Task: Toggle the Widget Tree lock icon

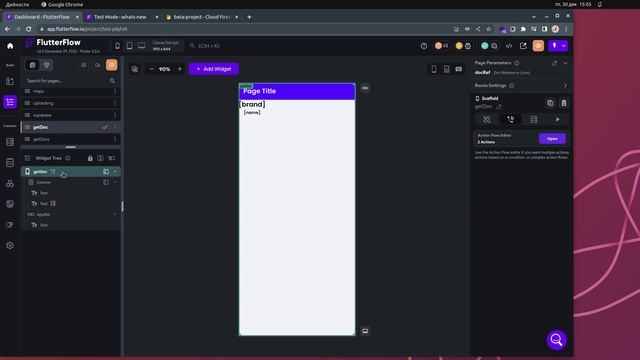Action: (x=90, y=158)
